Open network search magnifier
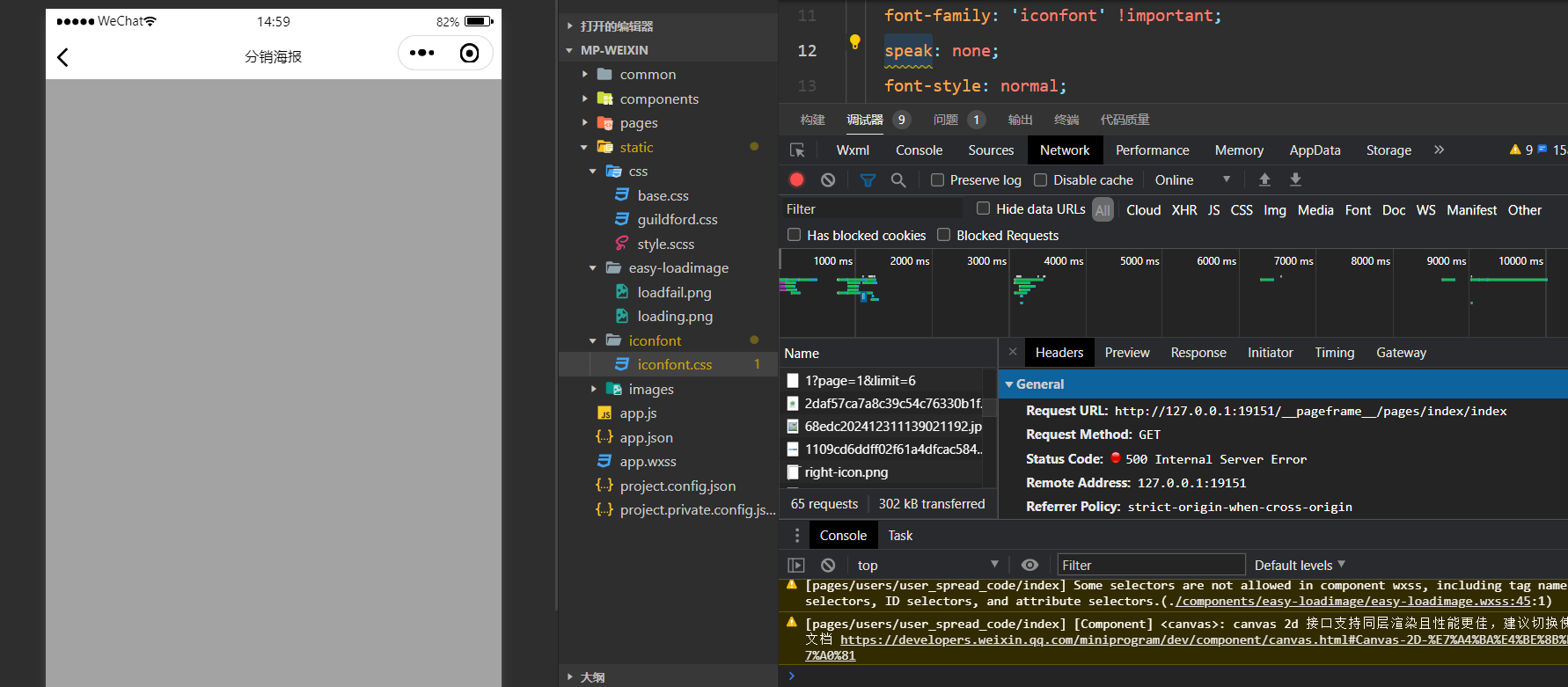The image size is (1568, 687). pos(898,179)
